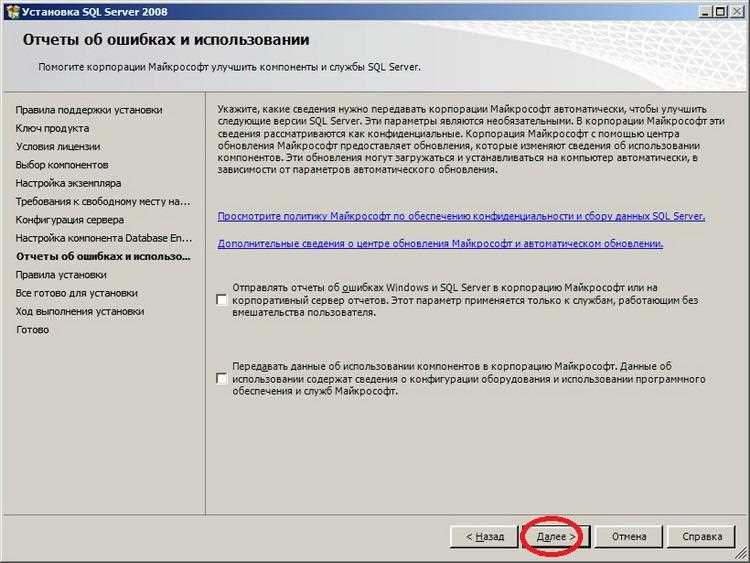Maximize the installer window
Viewport: 750px width, 563px height.
point(720,11)
